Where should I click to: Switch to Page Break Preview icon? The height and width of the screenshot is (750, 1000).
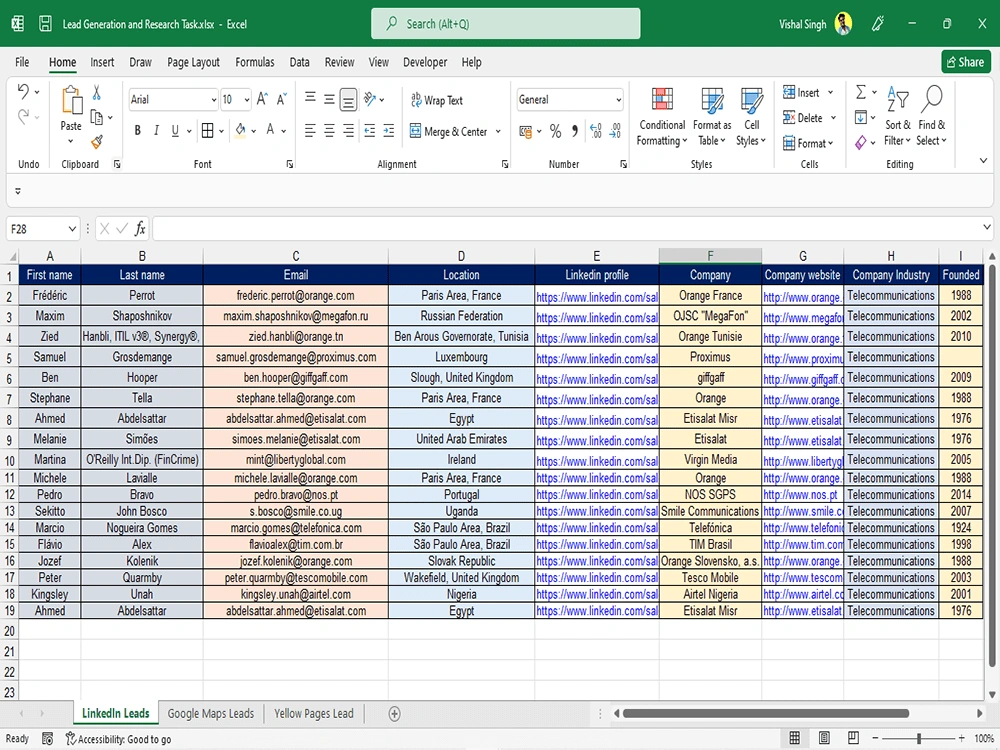point(853,739)
